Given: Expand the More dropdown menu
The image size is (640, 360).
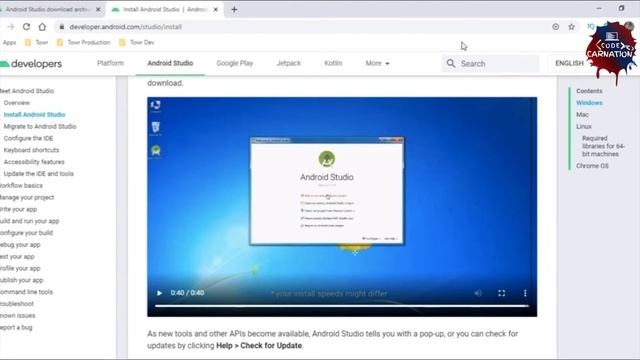Looking at the screenshot, I should (377, 63).
